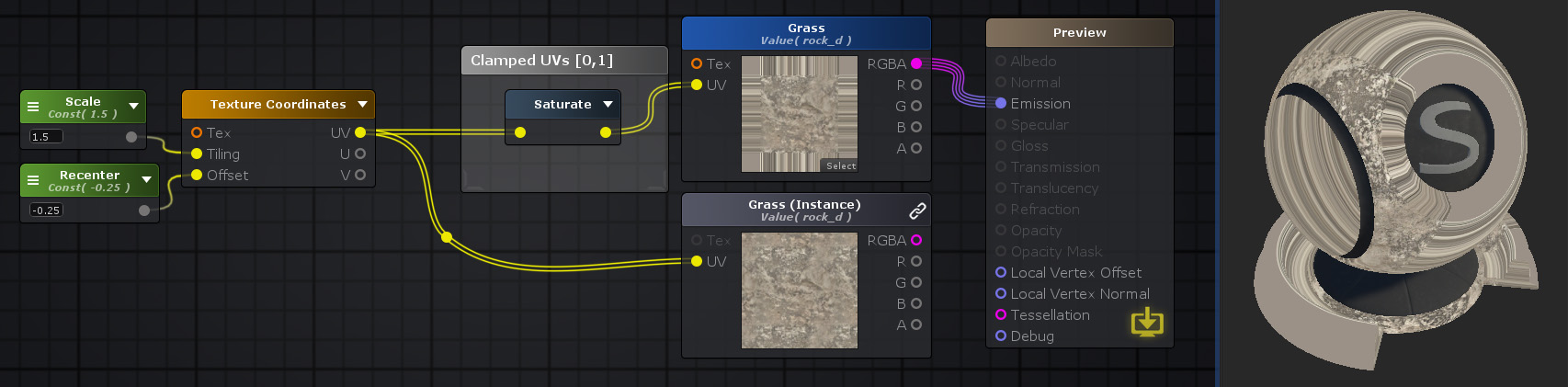Click the Tessellation port on Preview node
Image resolution: width=1568 pixels, height=387 pixels.
coord(1001,314)
